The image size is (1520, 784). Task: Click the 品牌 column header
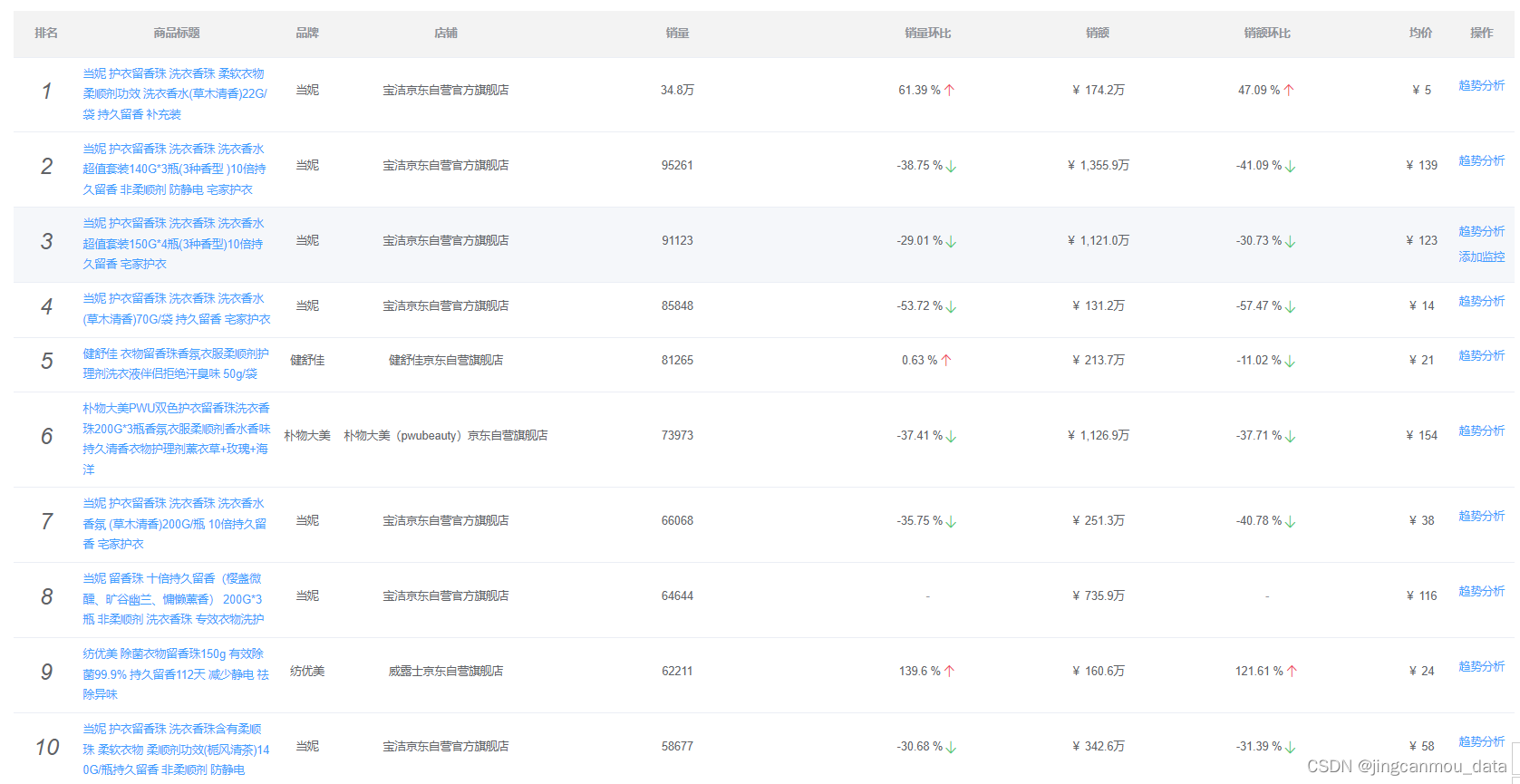coord(307,33)
